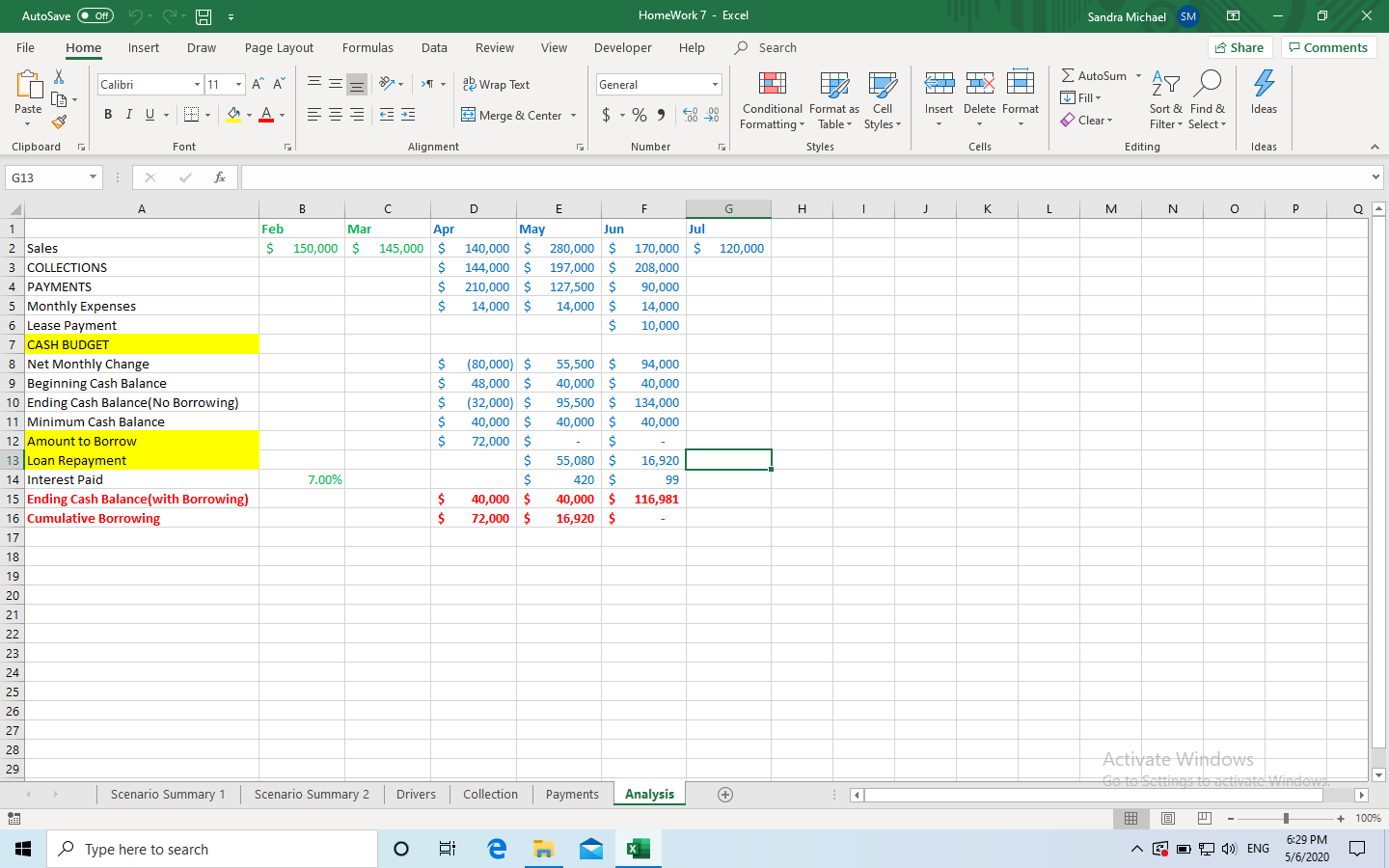Apply comma style number format
Image resolution: width=1389 pixels, height=868 pixels.
pos(661,115)
